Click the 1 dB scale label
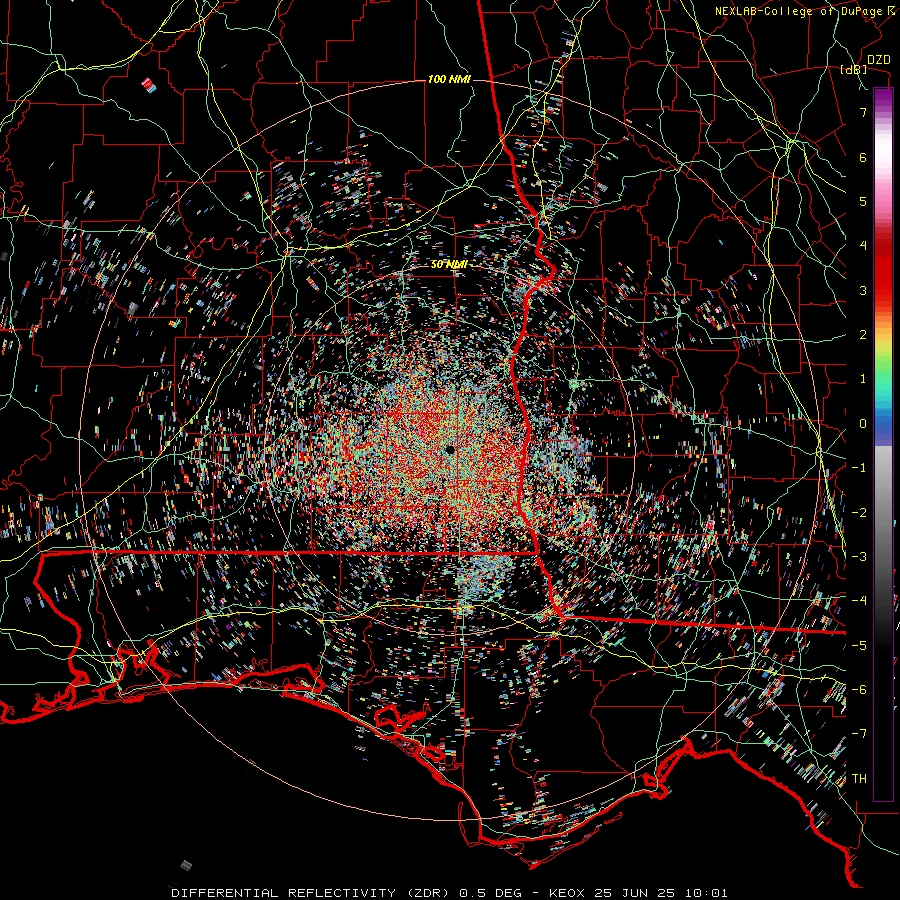Viewport: 900px width, 900px height. 863,379
